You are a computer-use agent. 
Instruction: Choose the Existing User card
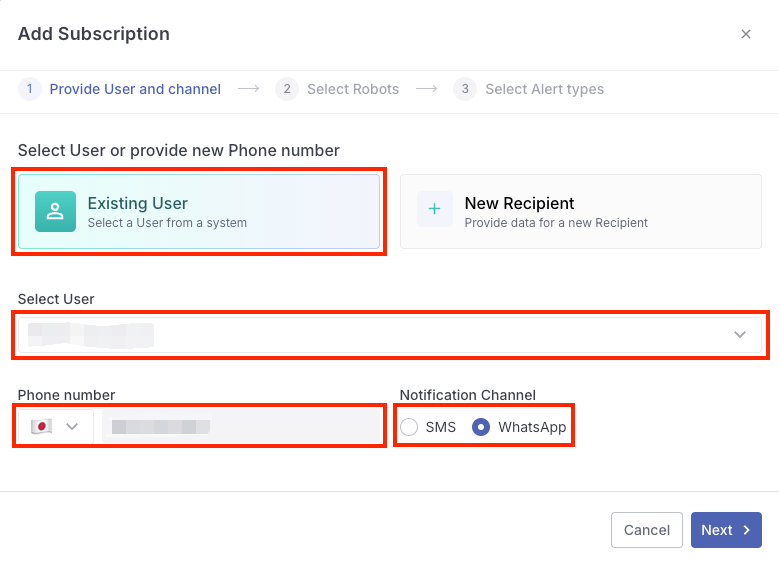tap(200, 211)
